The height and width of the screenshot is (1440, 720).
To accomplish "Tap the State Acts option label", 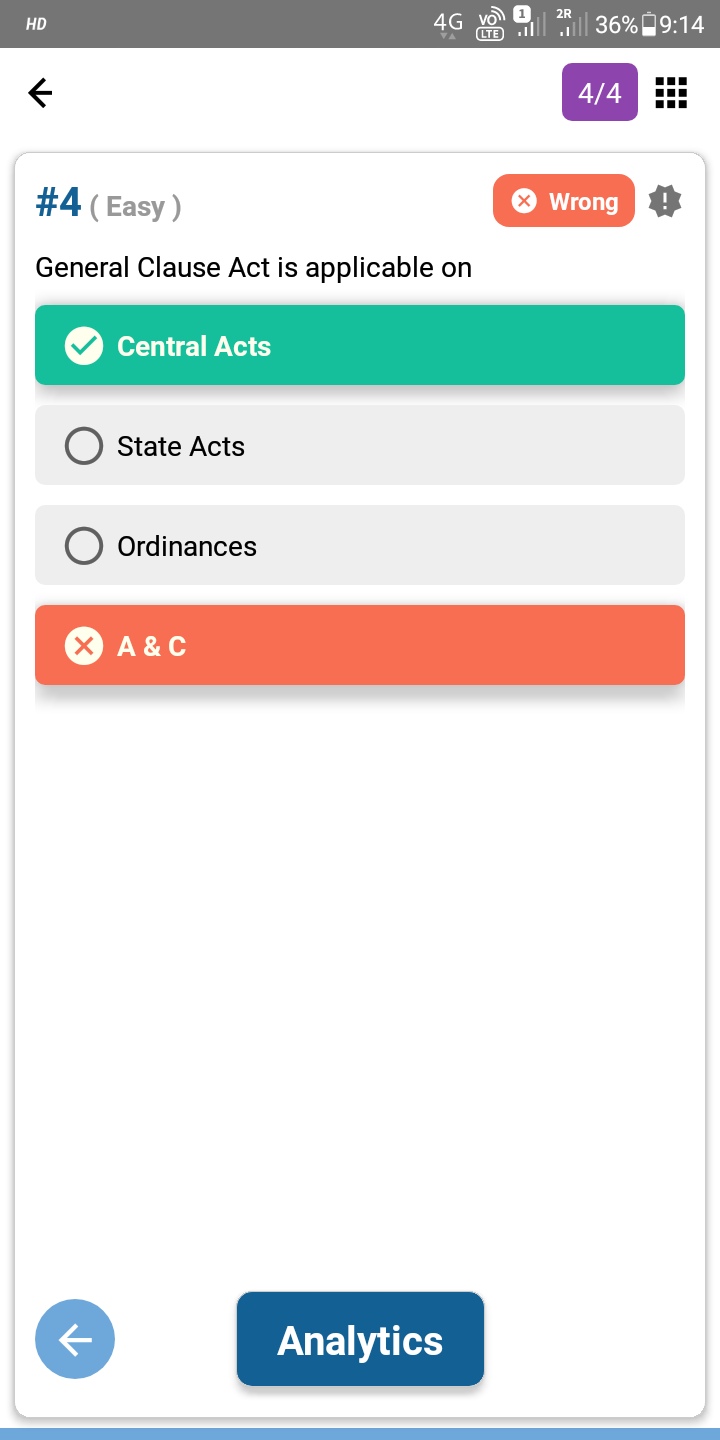I will (181, 446).
